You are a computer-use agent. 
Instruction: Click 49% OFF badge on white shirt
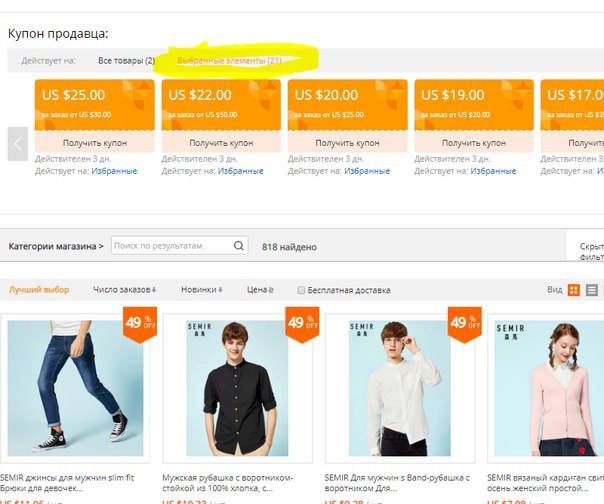pos(465,324)
